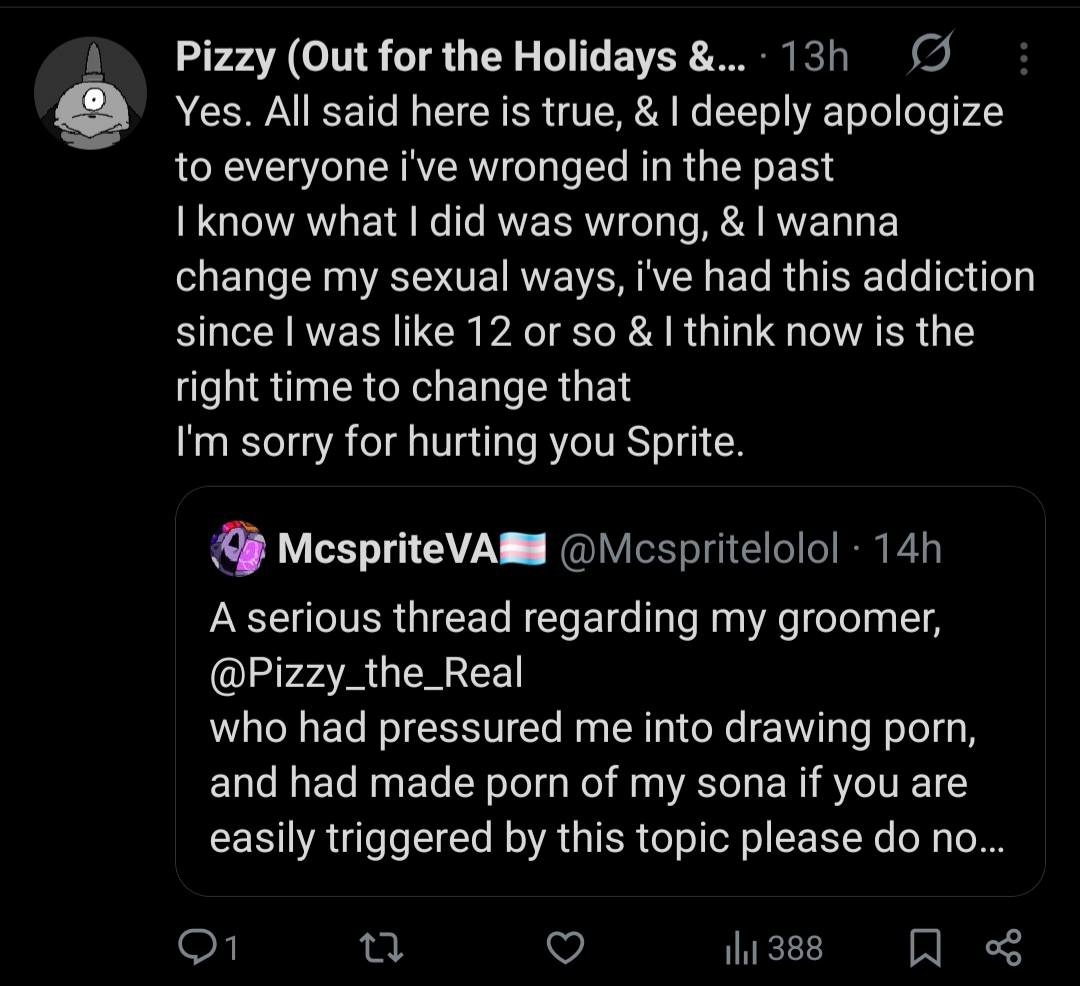Click the slashed-circle Grok icon

930,58
